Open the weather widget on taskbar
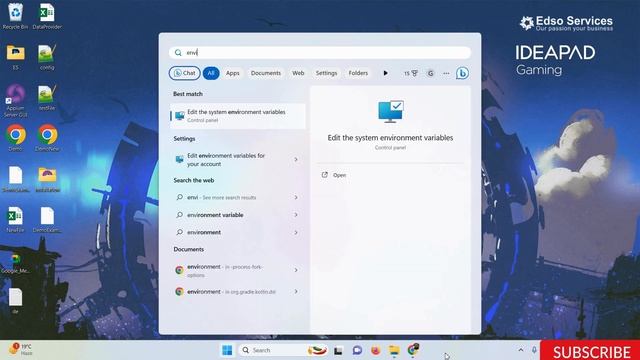 tap(21, 349)
